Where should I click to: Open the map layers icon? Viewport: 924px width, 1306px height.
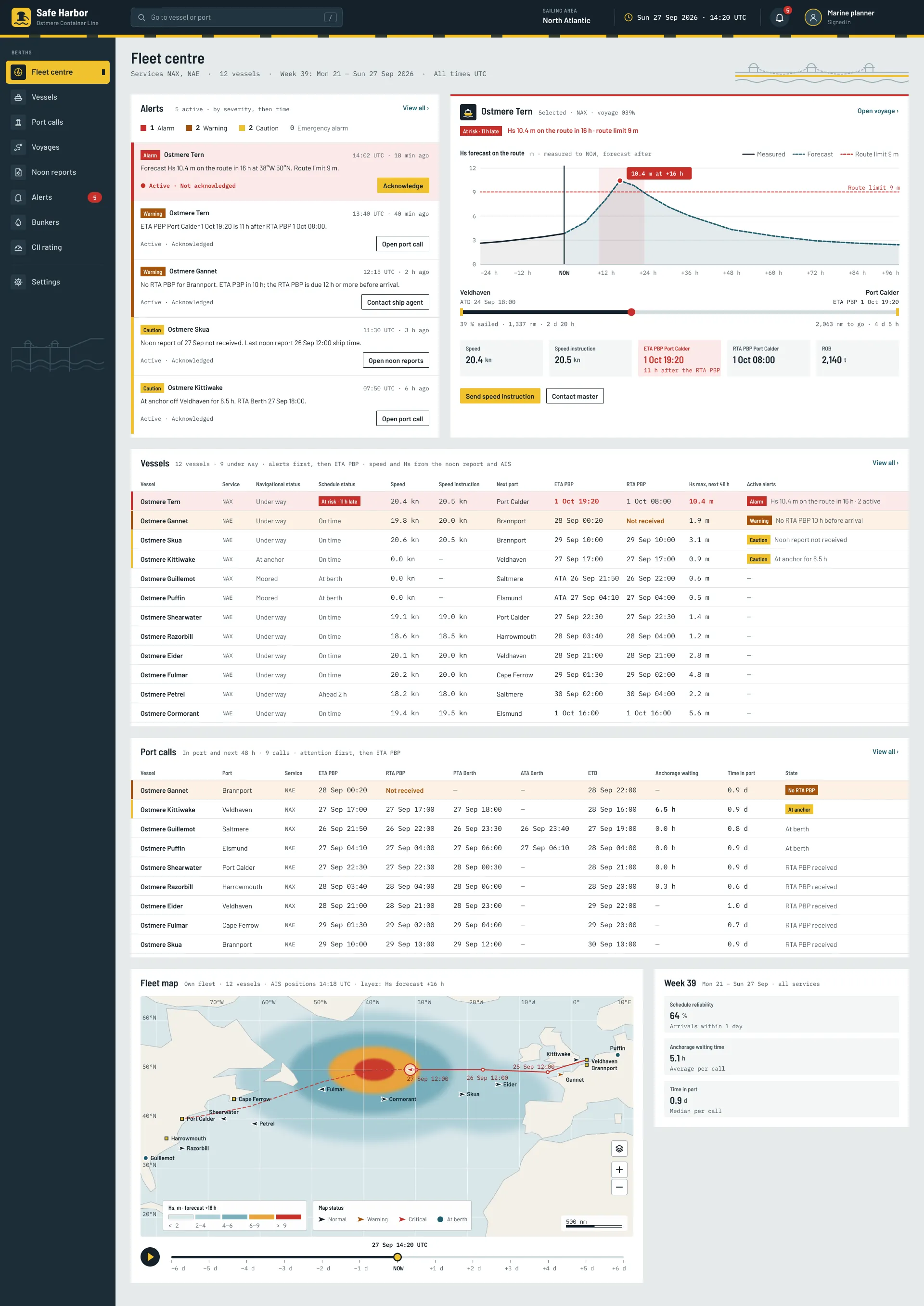click(619, 1149)
